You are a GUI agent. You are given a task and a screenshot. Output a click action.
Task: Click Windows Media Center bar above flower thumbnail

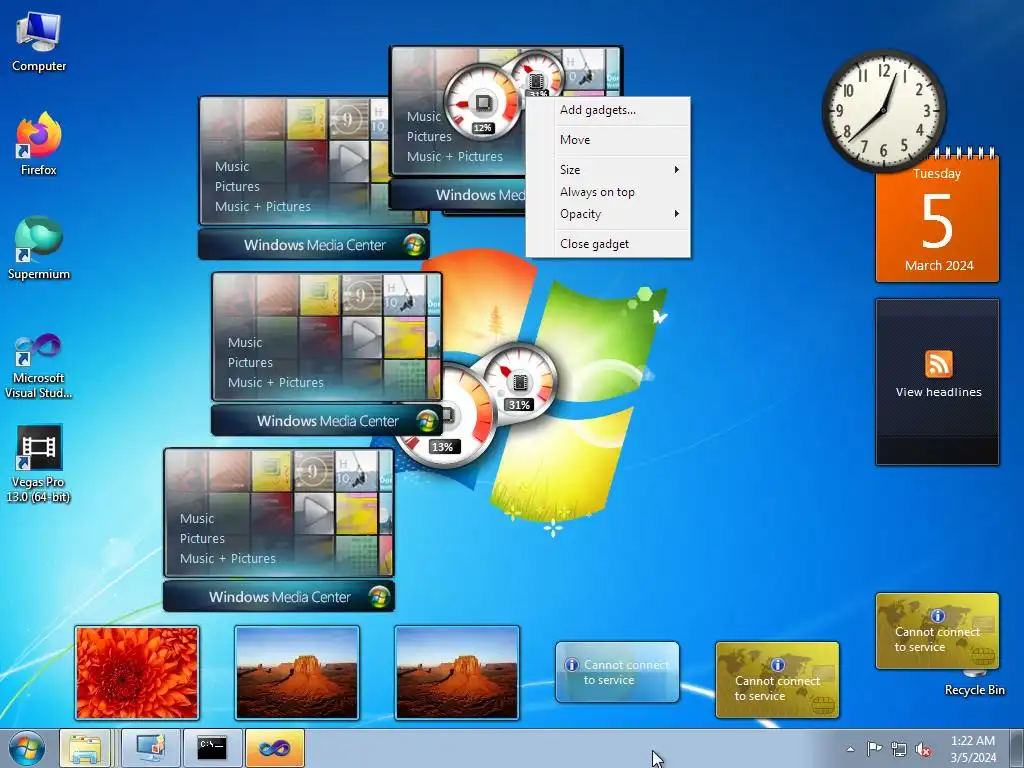point(279,597)
